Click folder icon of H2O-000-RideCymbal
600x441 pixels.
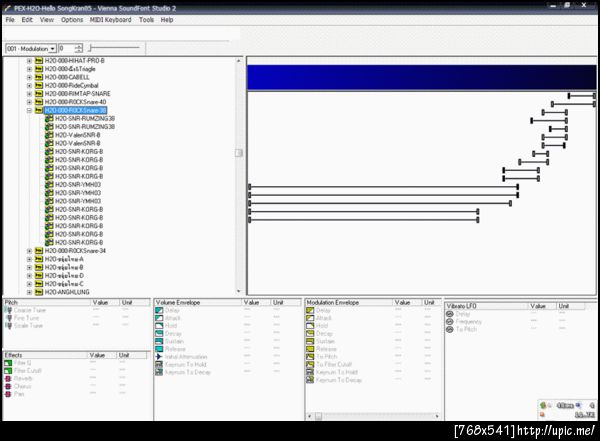(x=39, y=85)
